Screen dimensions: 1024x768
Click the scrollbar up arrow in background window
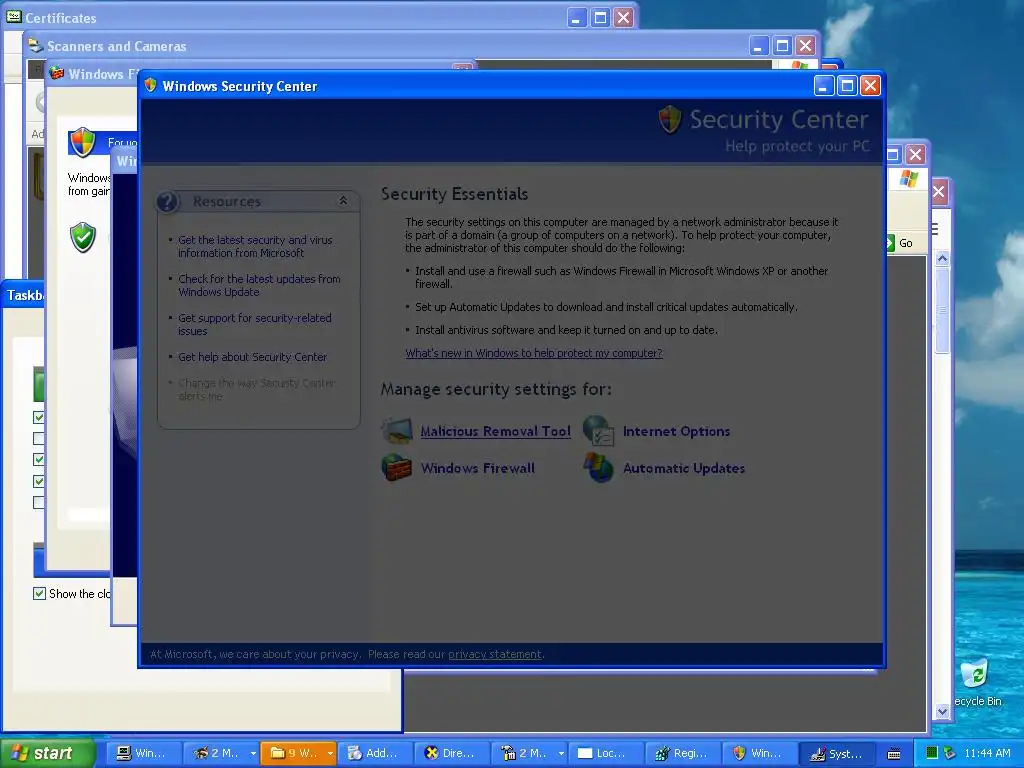coord(942,259)
